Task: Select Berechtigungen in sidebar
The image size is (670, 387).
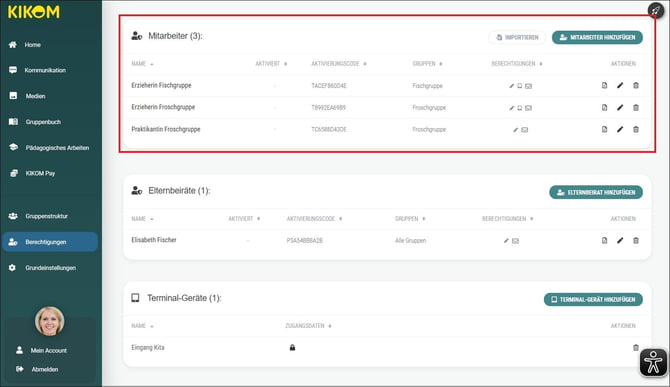Action: point(50,242)
